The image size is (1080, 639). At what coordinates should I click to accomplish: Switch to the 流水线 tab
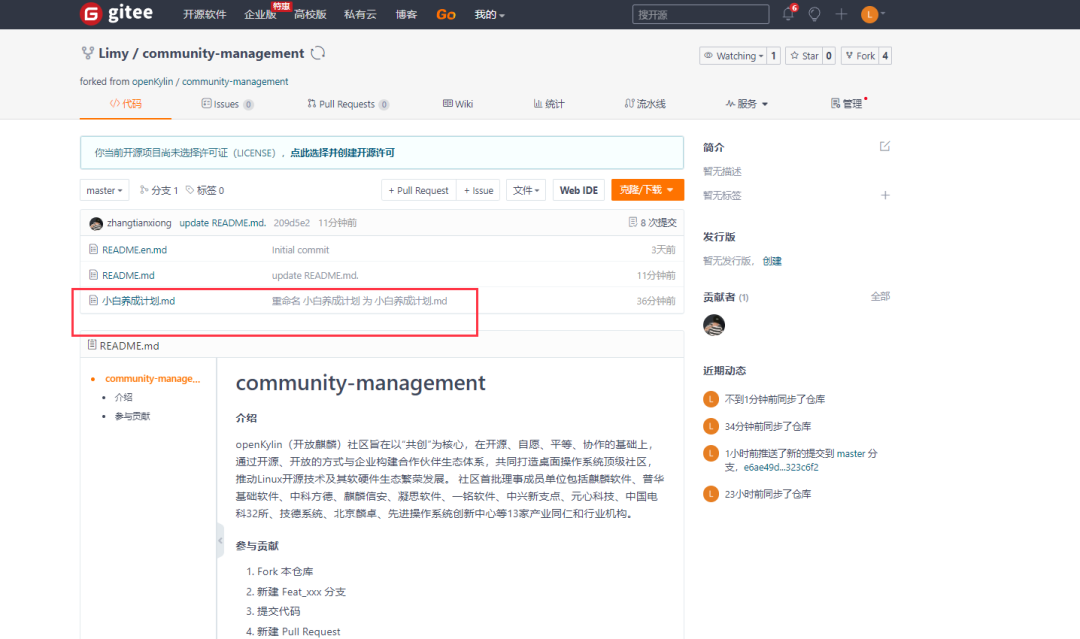[645, 104]
